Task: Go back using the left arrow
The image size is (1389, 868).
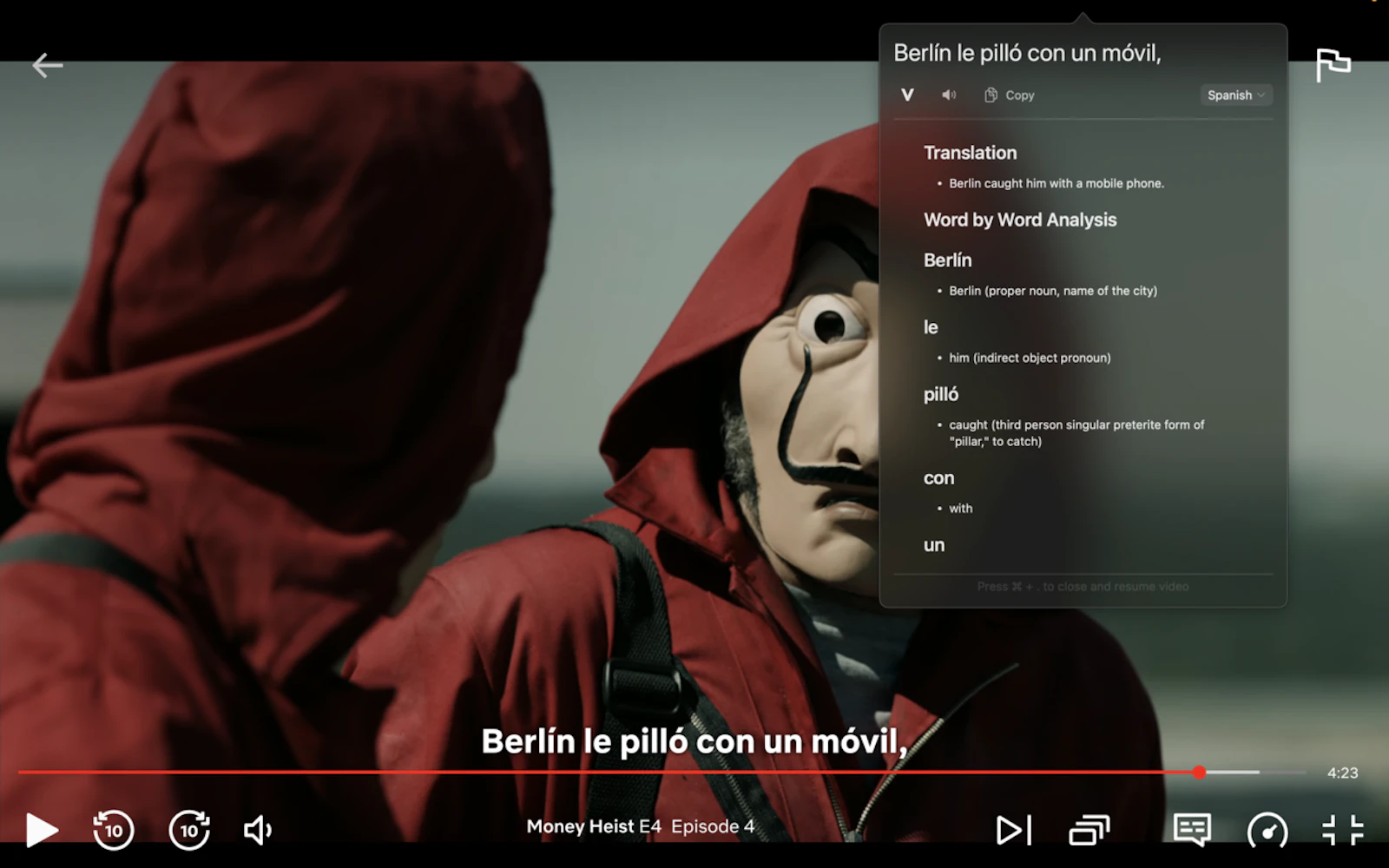Action: coord(47,65)
